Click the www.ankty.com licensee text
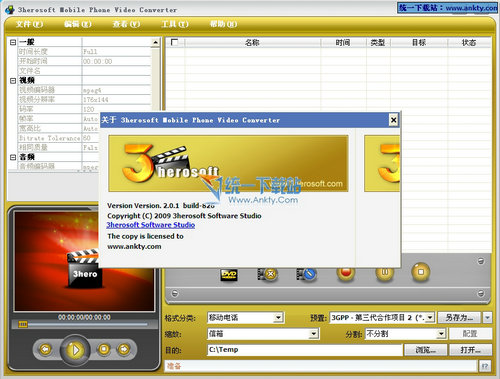The image size is (500, 379). pyautogui.click(x=134, y=246)
